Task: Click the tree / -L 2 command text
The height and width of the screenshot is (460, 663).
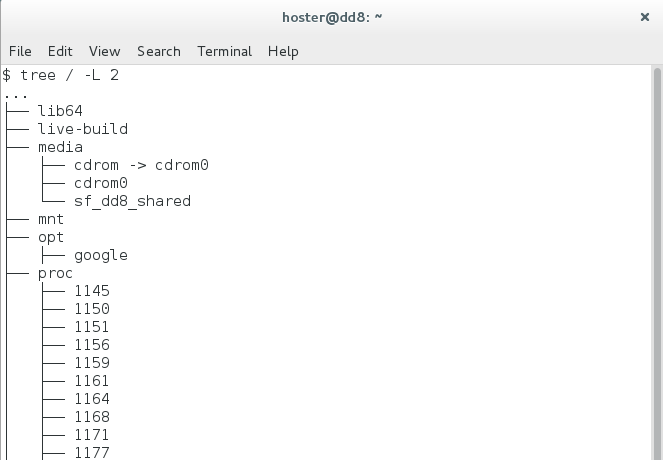Action: [69, 75]
